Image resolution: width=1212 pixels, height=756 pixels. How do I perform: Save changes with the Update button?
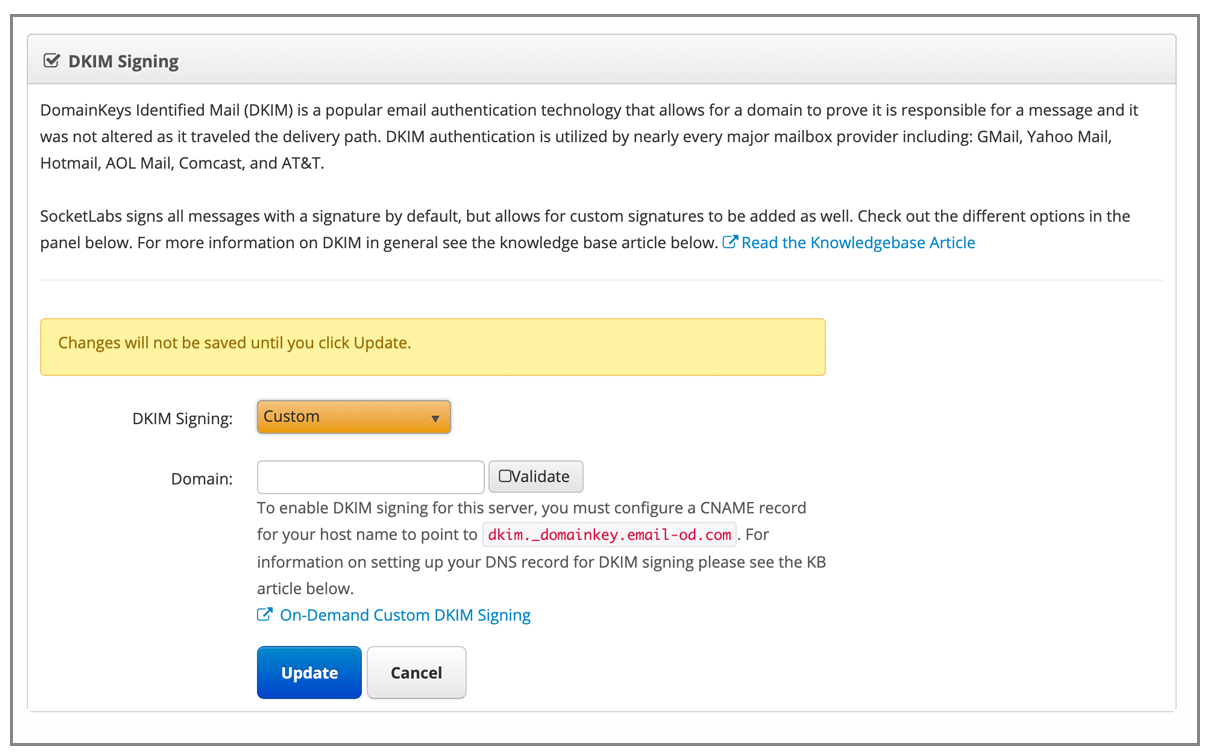pos(309,672)
